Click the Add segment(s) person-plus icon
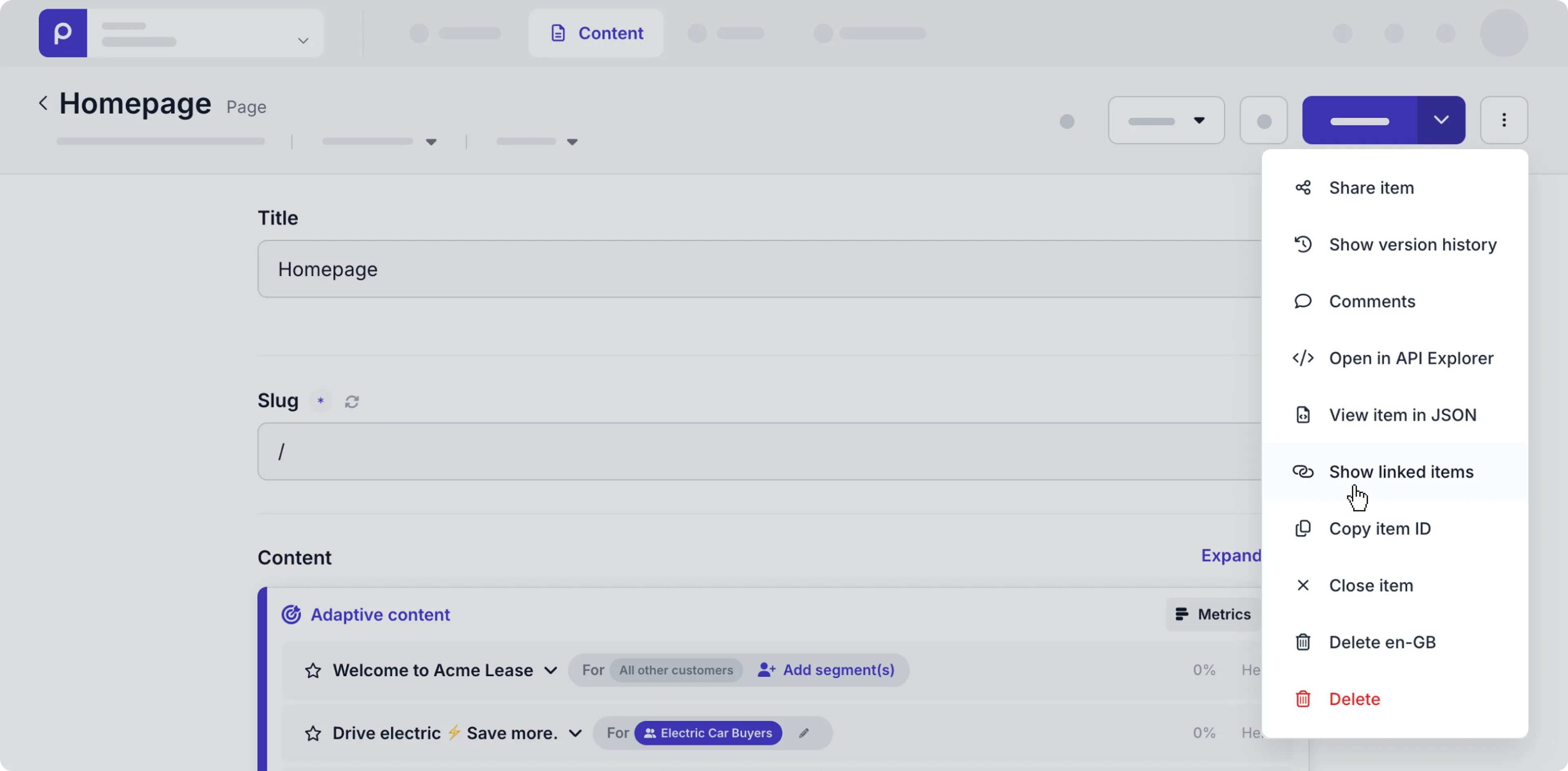The width and height of the screenshot is (1568, 771). coord(766,670)
